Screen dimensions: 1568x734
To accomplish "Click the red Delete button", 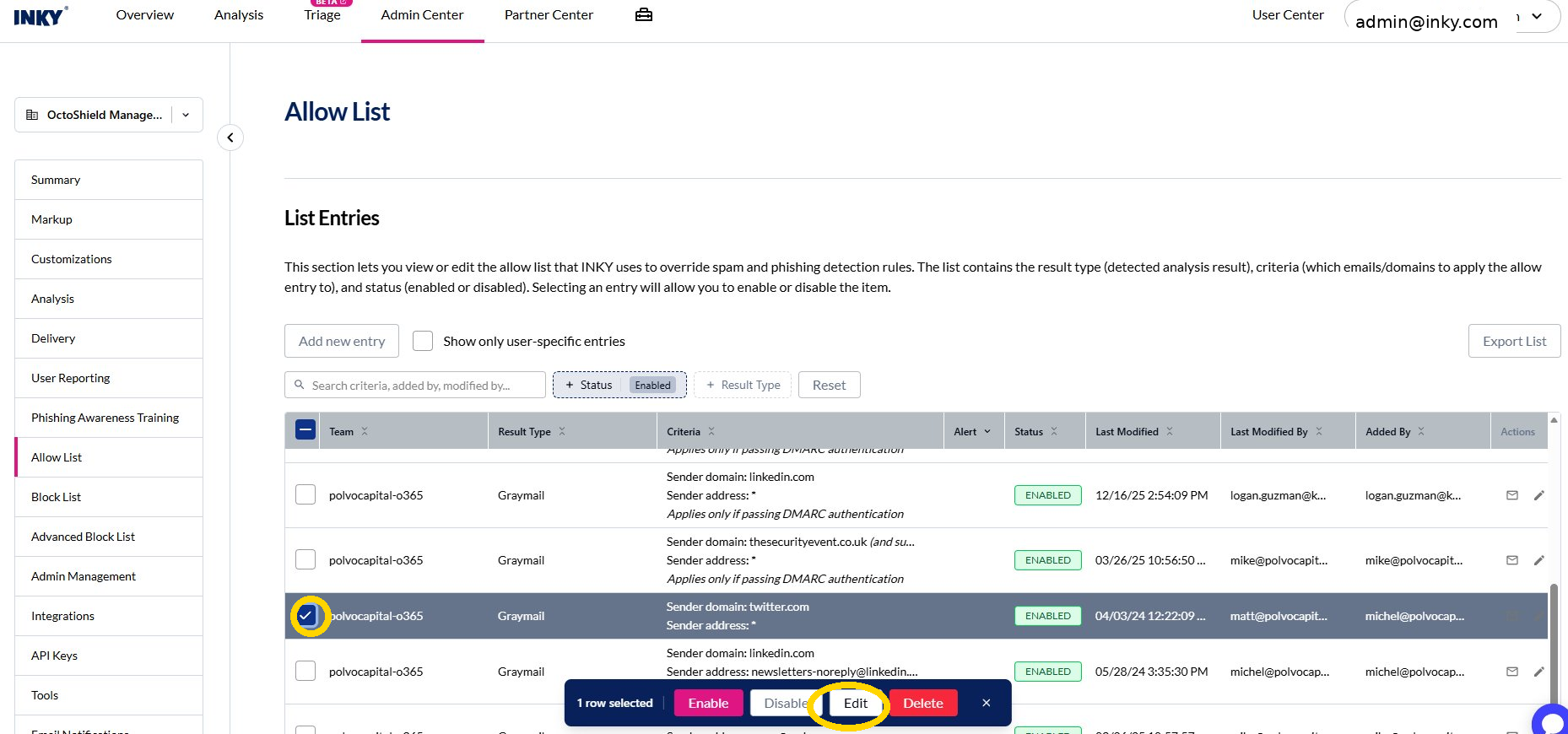I will tap(923, 703).
